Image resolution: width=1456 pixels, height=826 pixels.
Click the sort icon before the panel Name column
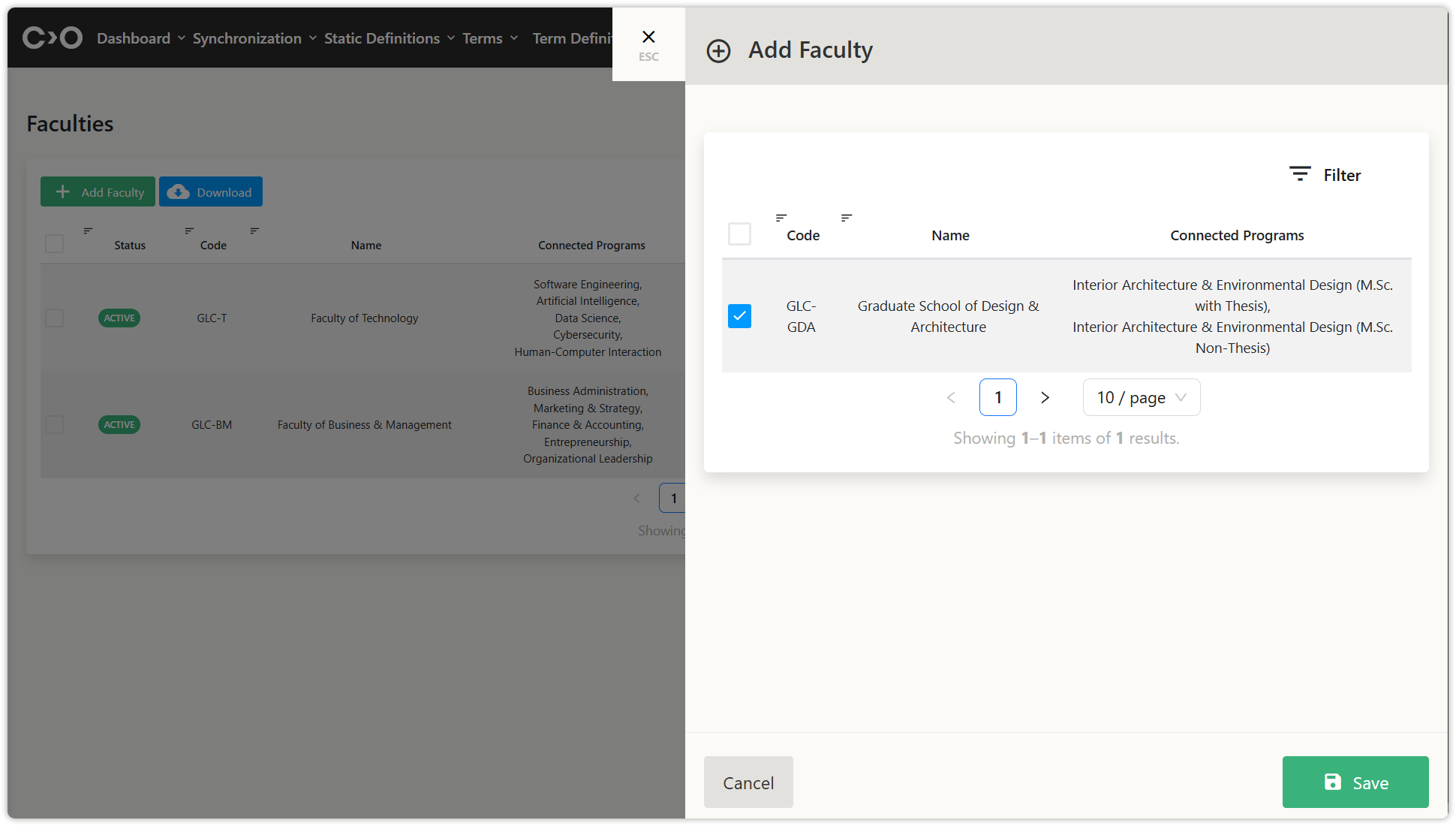(847, 218)
